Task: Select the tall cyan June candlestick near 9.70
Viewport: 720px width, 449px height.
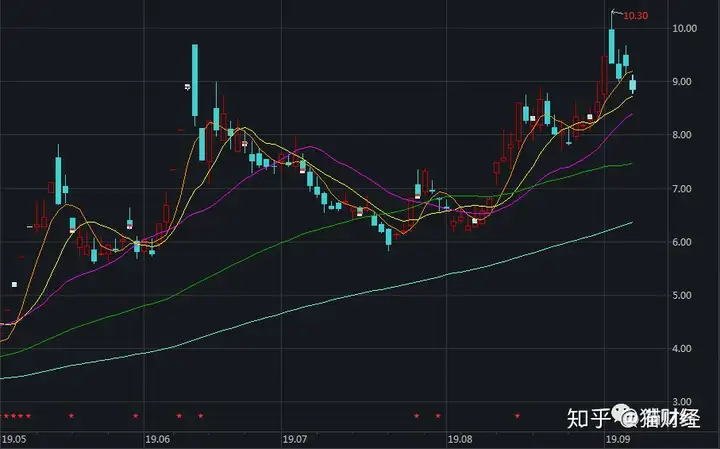Action: [x=195, y=80]
